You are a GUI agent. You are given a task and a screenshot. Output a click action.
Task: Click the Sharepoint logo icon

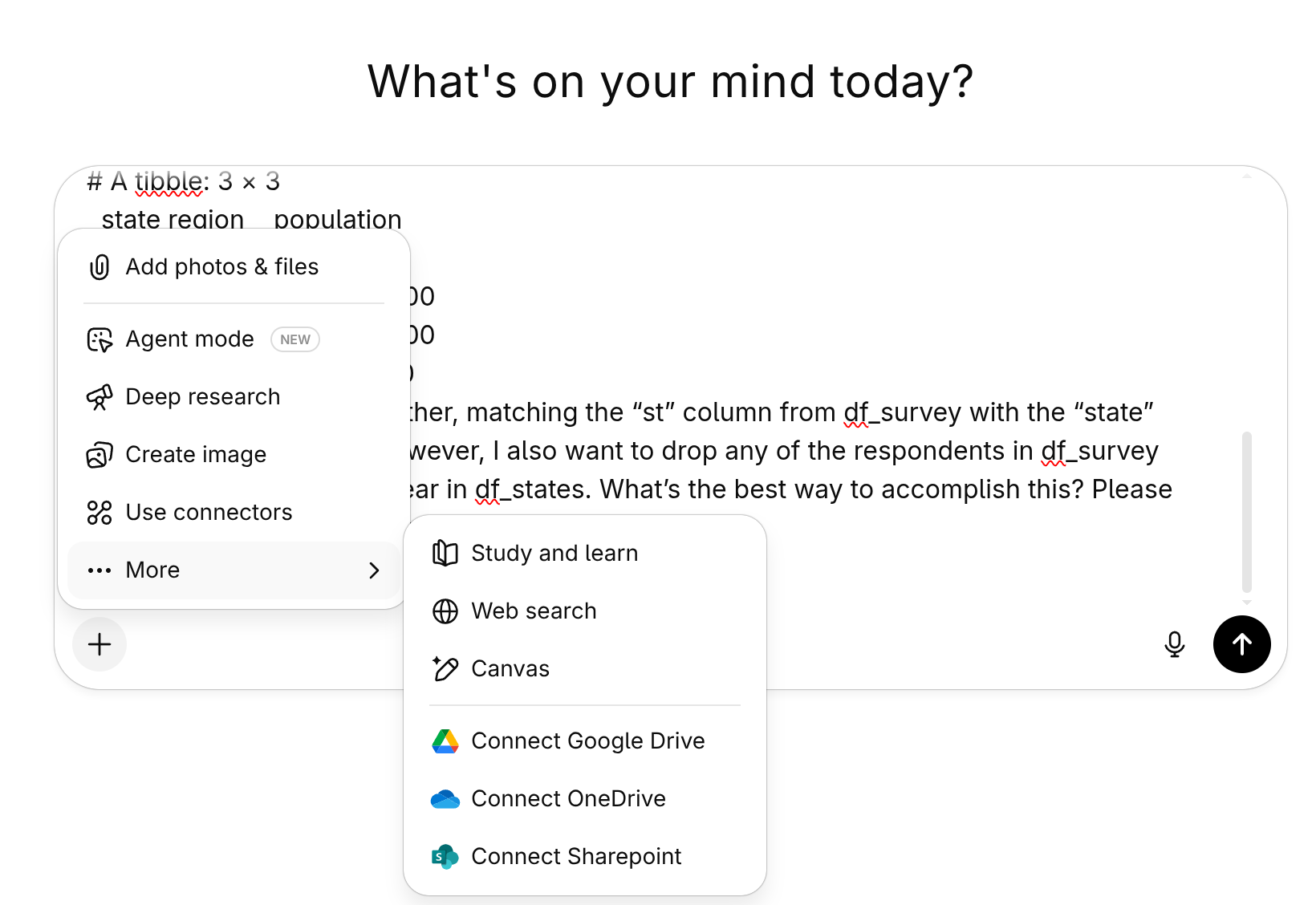(445, 857)
